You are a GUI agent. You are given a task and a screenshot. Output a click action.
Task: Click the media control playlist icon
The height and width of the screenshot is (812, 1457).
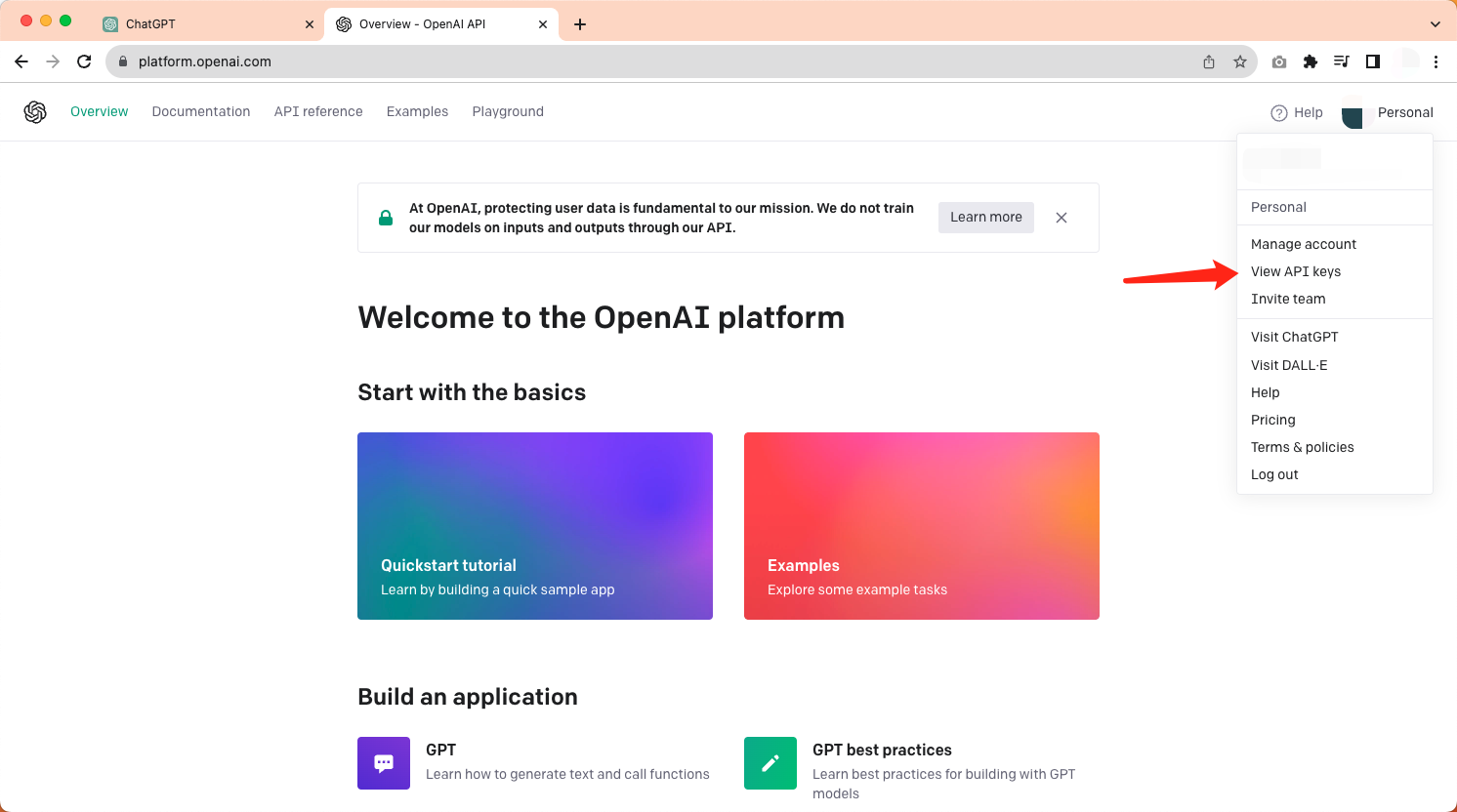coord(1342,61)
